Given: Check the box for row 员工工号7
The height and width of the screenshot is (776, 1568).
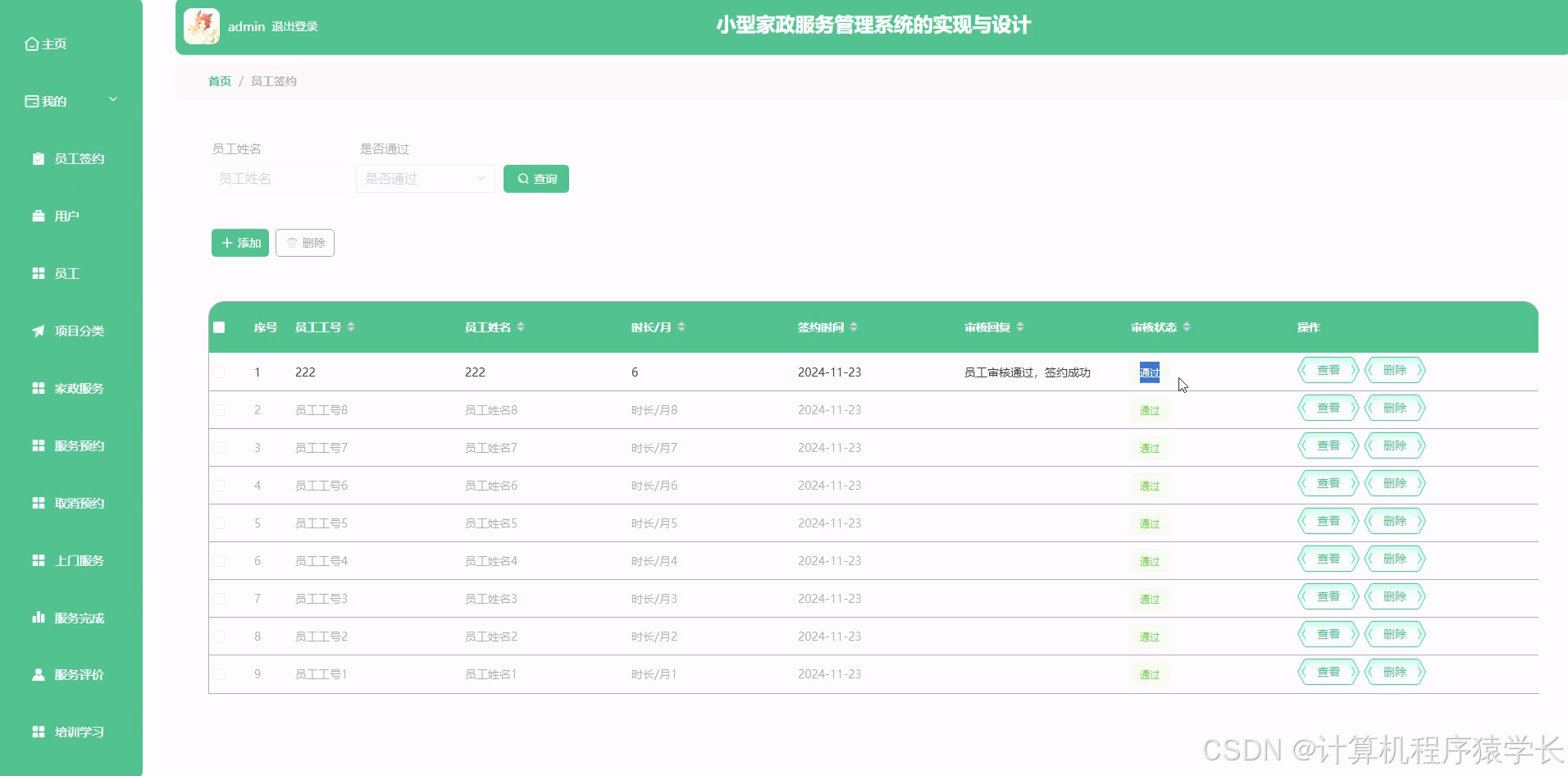Looking at the screenshot, I should [219, 448].
